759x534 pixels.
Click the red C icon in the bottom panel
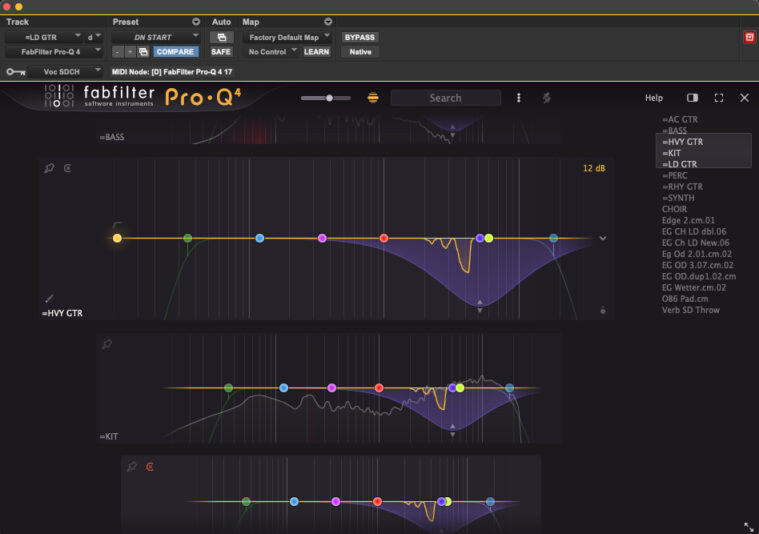tap(150, 467)
